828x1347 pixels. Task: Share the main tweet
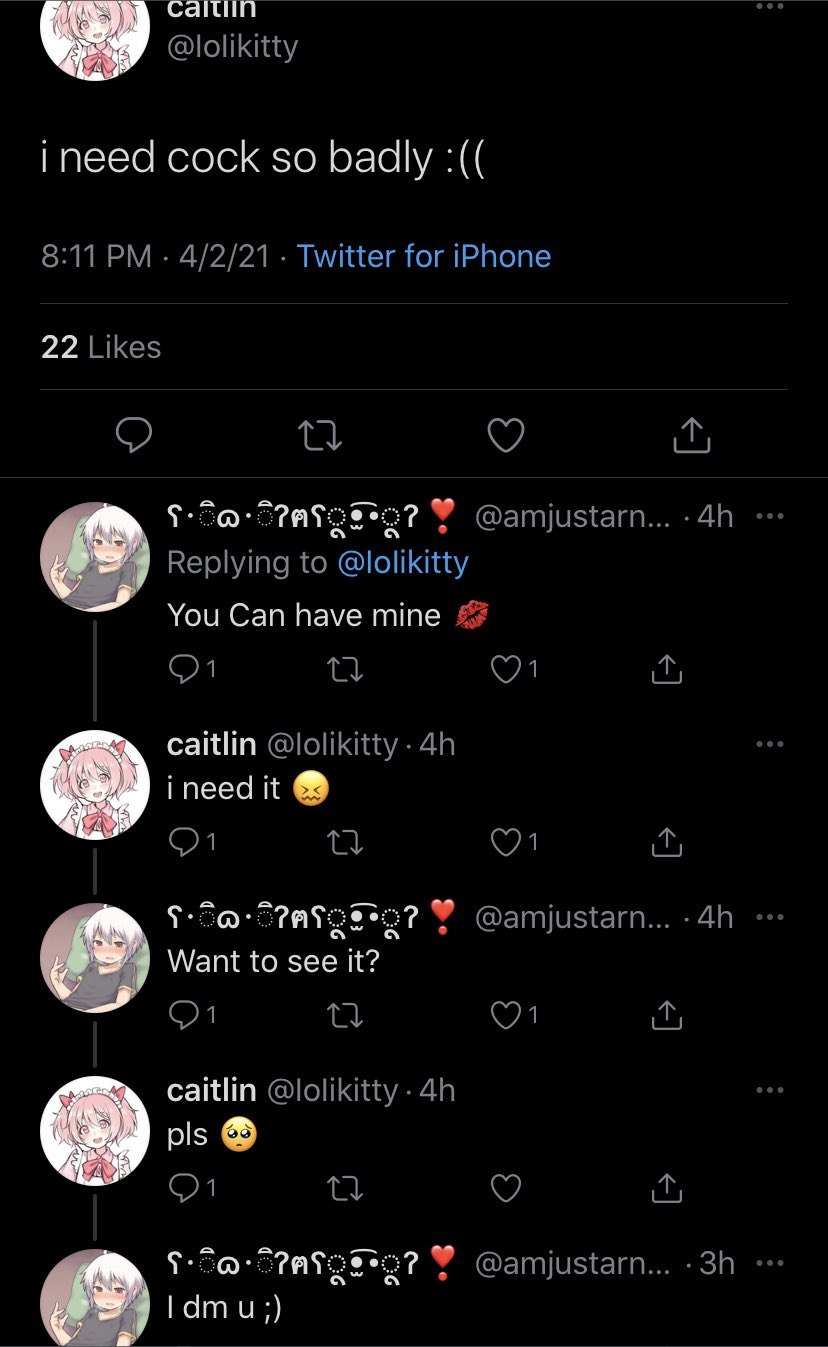(692, 435)
